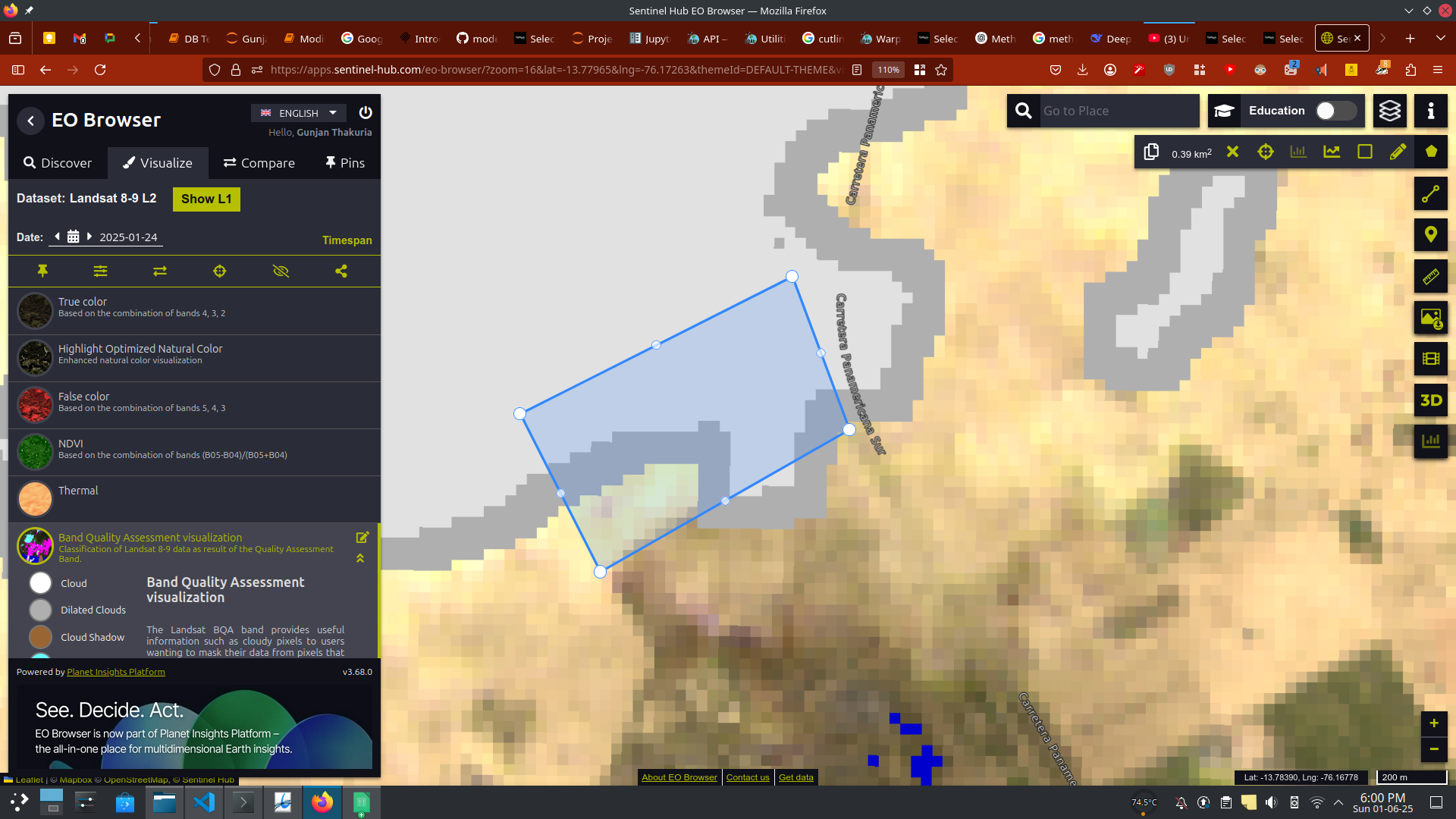The image size is (1456, 819).
Task: Switch to the Discover tab
Action: [x=58, y=163]
